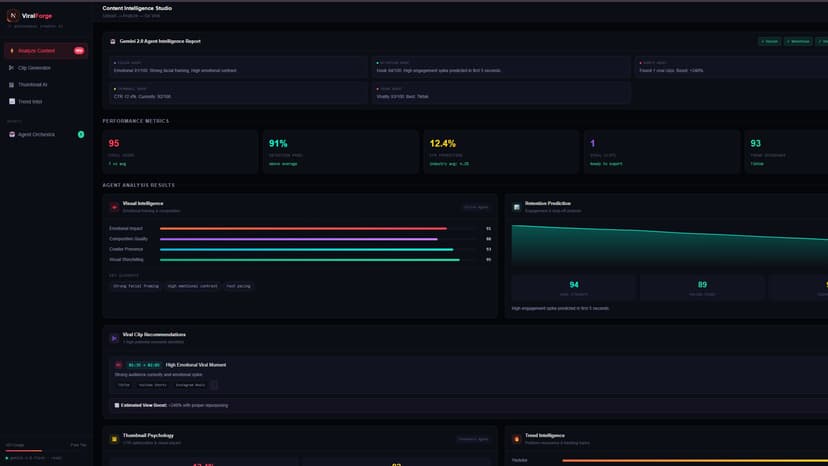Open the high engagement spike insight card
Viewport: 828px width, 466px height.
click(501, 67)
